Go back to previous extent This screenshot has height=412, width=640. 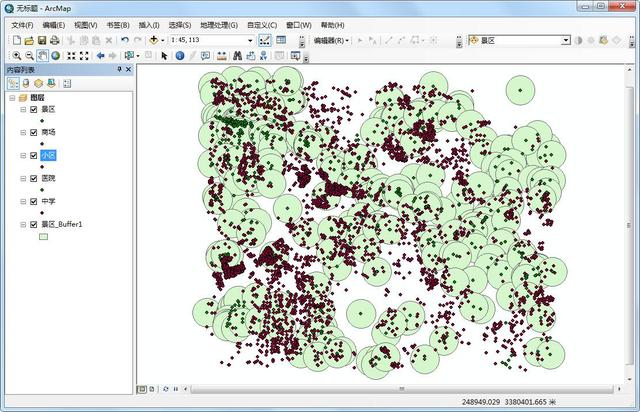(x=100, y=56)
